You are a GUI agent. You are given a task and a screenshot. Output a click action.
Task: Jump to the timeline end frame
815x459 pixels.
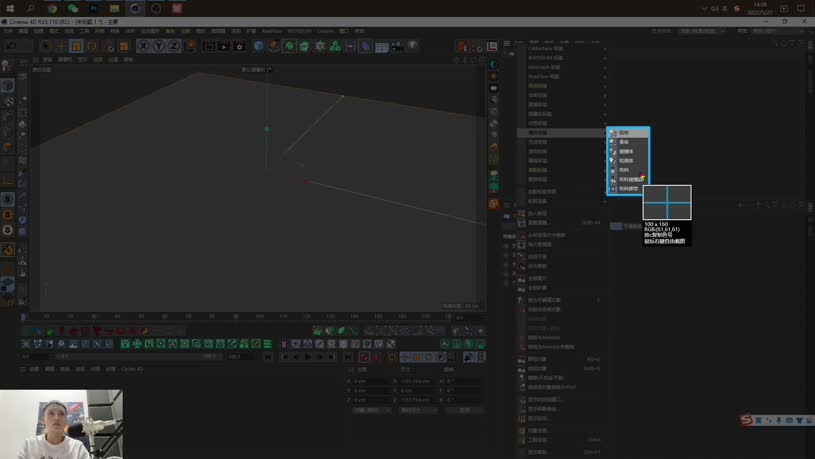point(348,357)
